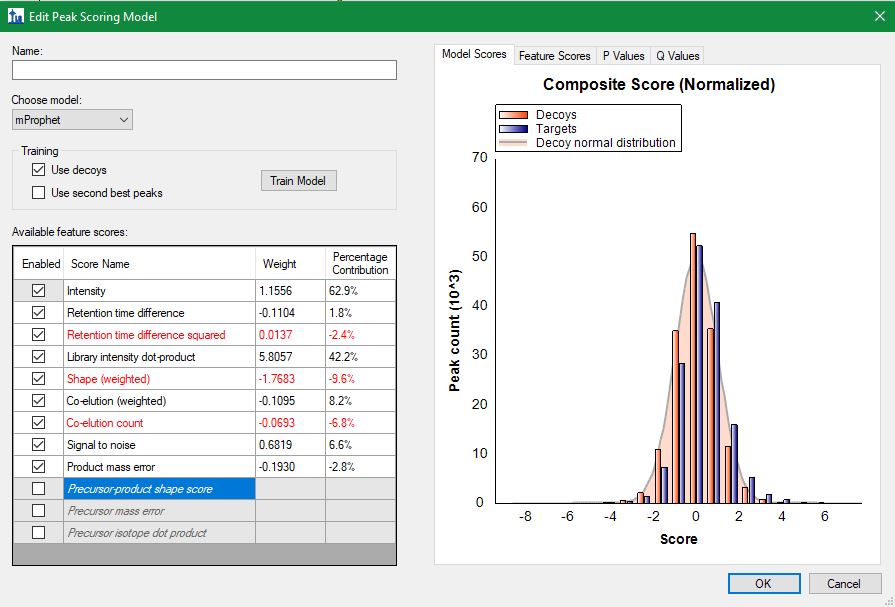Disable the Use decoys checkbox
895x607 pixels.
39,170
